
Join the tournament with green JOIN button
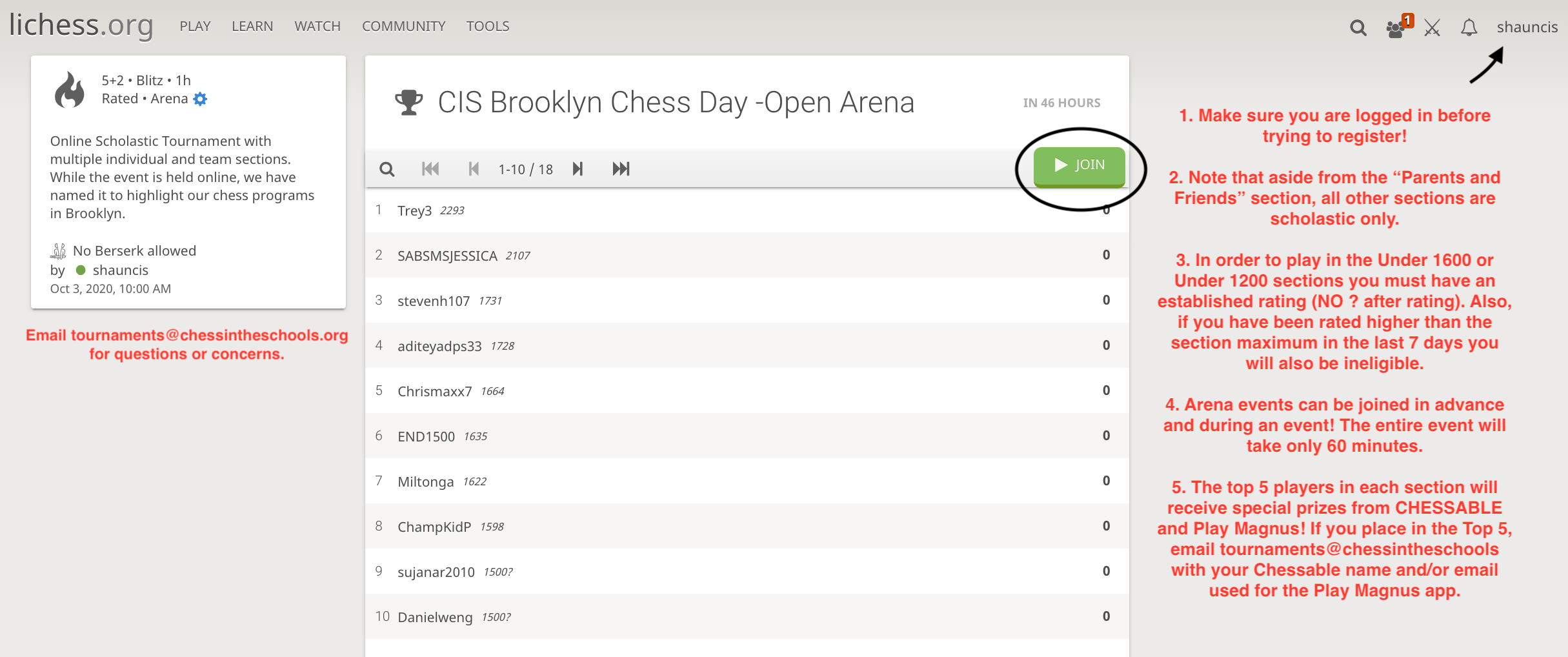(1079, 166)
